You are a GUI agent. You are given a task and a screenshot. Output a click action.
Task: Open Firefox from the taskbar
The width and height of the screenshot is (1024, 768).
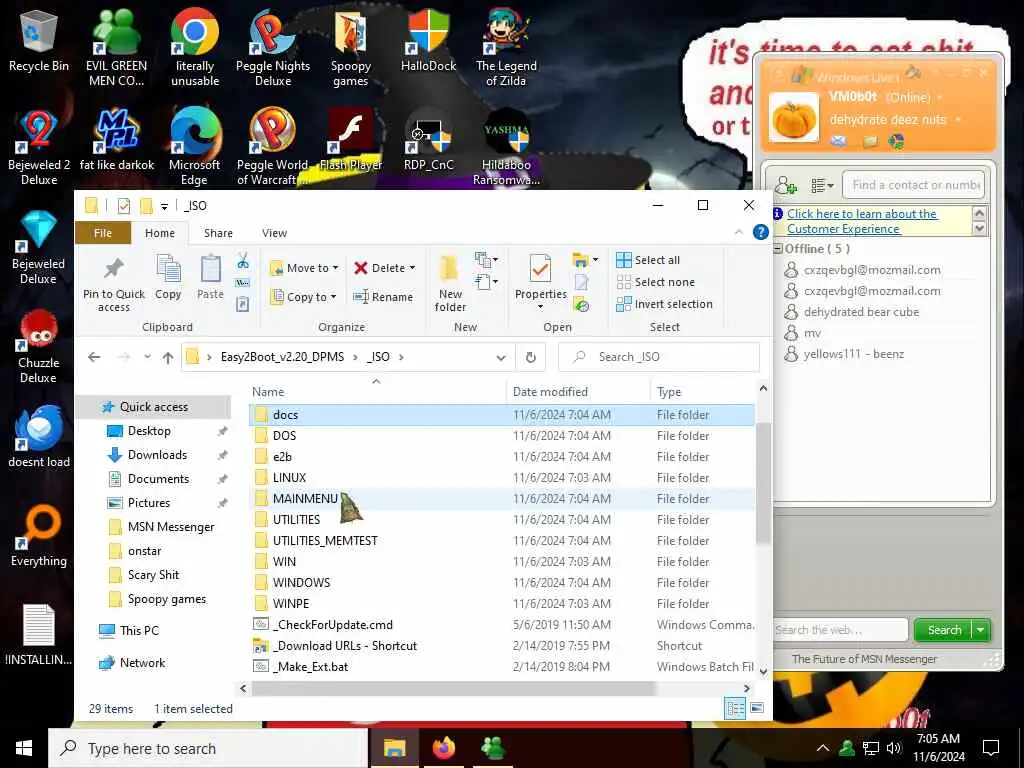coord(443,748)
